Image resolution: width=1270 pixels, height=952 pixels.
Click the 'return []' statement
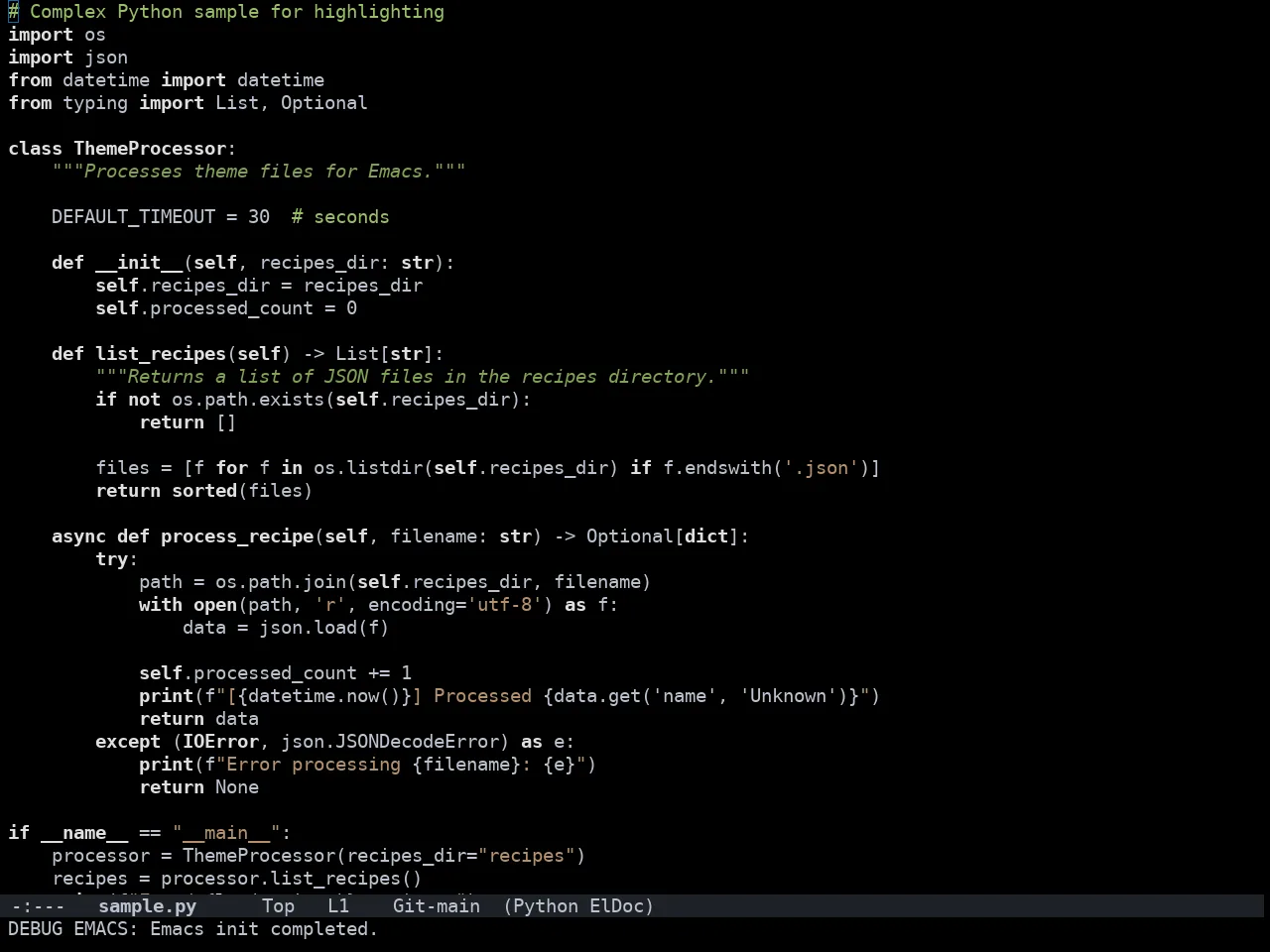188,422
